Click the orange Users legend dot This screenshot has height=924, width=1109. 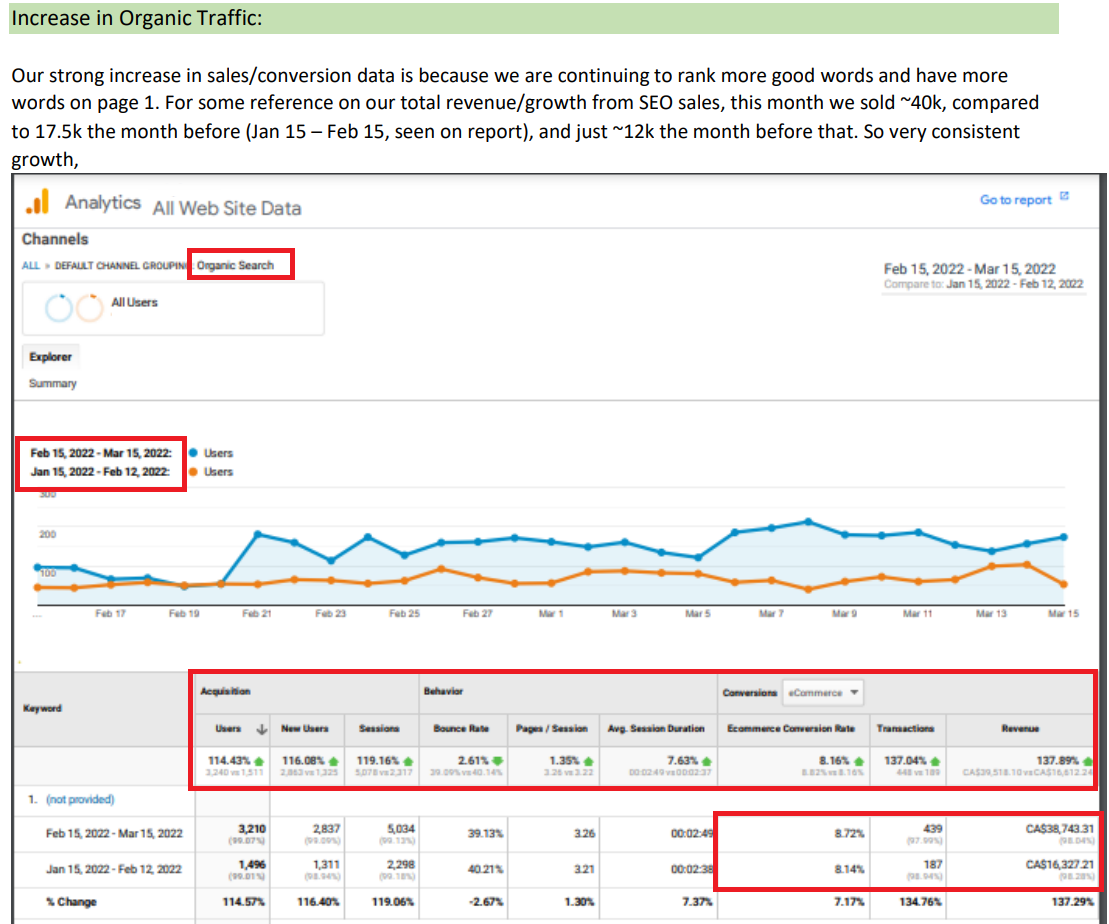pyautogui.click(x=193, y=472)
